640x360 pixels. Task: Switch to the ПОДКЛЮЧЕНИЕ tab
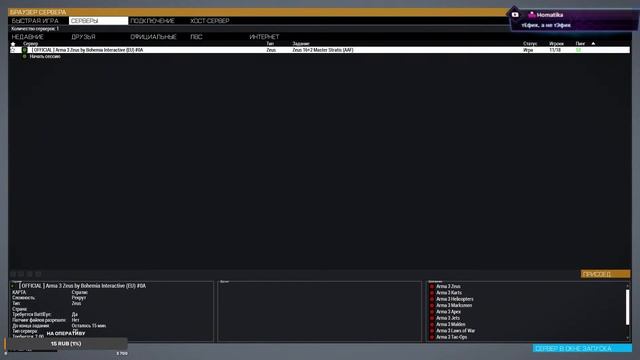[x=152, y=21]
